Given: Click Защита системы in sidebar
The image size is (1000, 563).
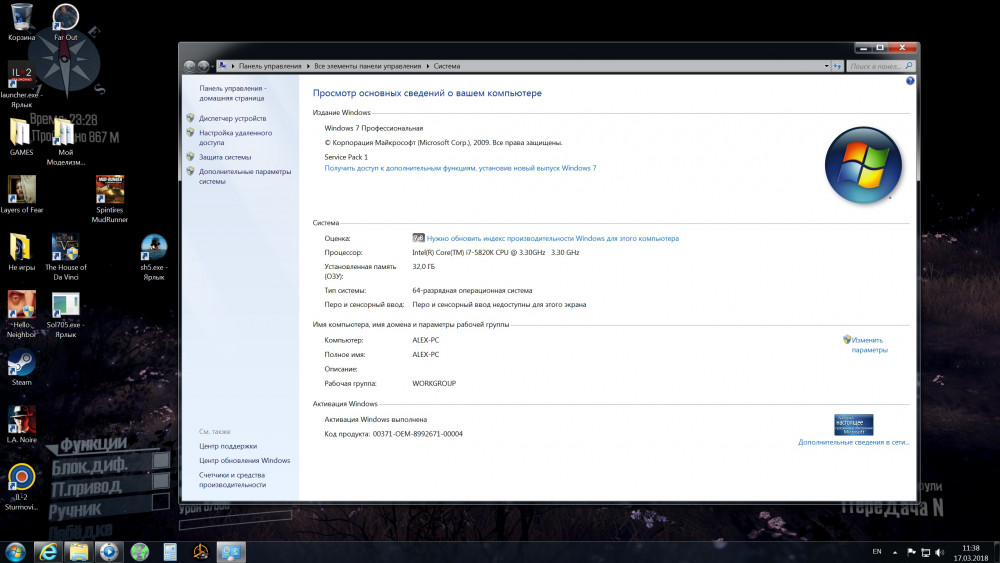Looking at the screenshot, I should pos(225,157).
